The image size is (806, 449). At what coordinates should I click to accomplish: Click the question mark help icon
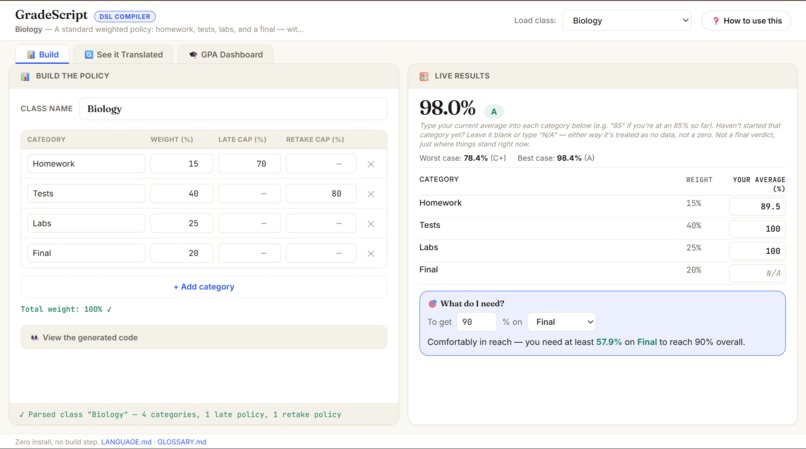[716, 21]
